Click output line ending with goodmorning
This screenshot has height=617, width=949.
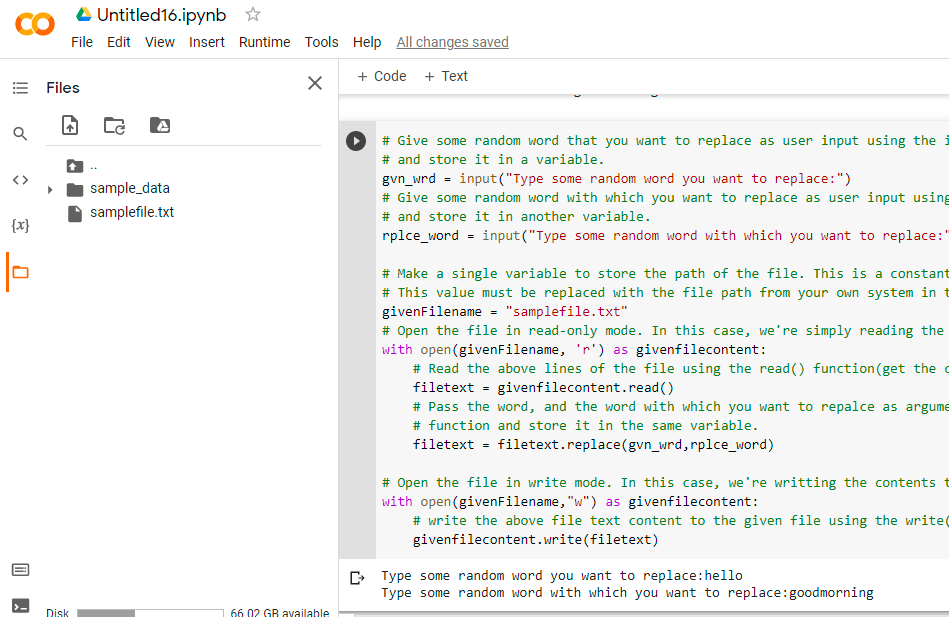click(x=627, y=592)
